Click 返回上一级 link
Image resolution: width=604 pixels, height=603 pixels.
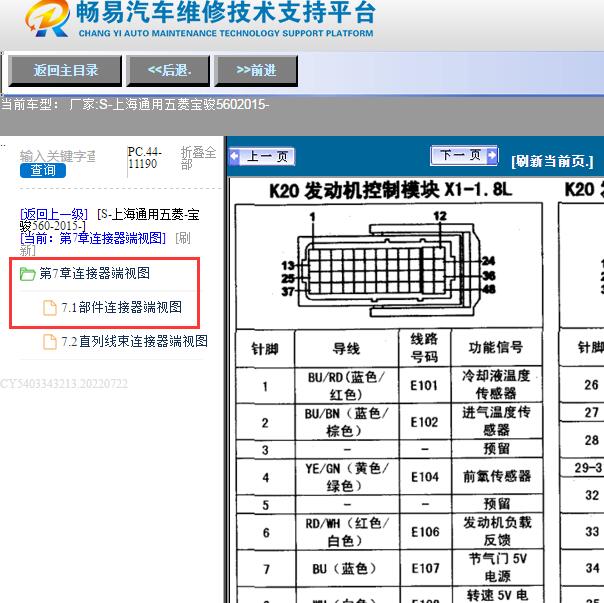[x=54, y=214]
